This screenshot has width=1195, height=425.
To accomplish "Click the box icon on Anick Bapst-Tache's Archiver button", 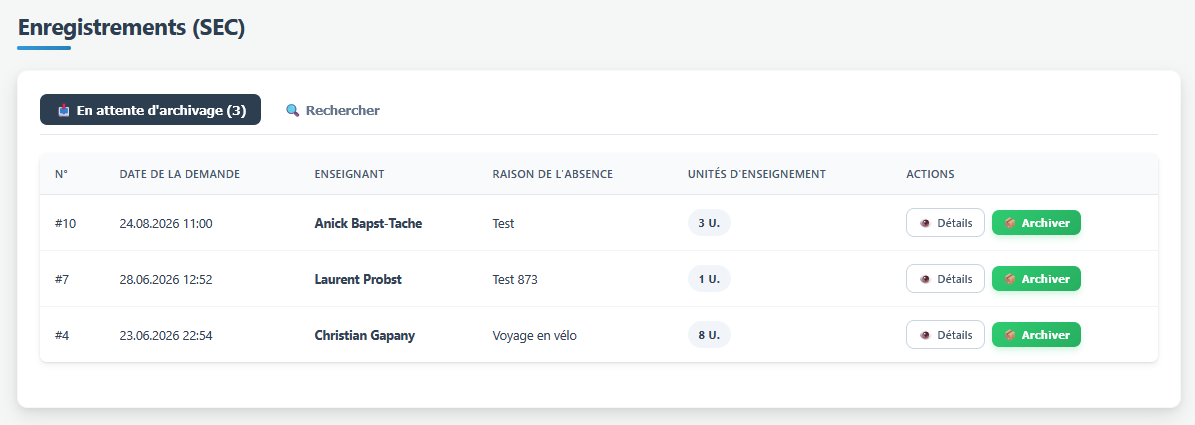I will pos(1010,223).
